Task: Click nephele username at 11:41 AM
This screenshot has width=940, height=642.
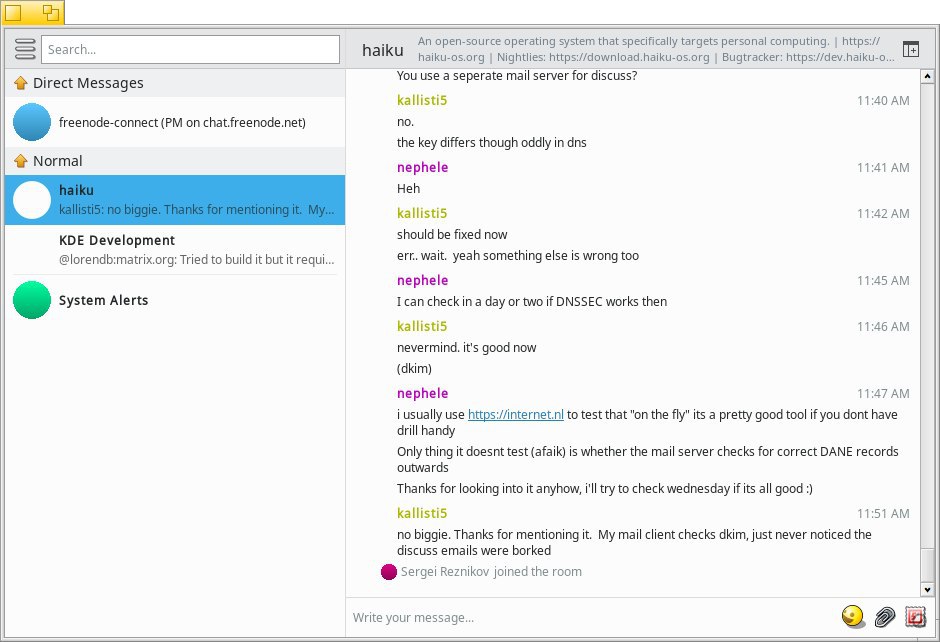Action: tap(423, 167)
